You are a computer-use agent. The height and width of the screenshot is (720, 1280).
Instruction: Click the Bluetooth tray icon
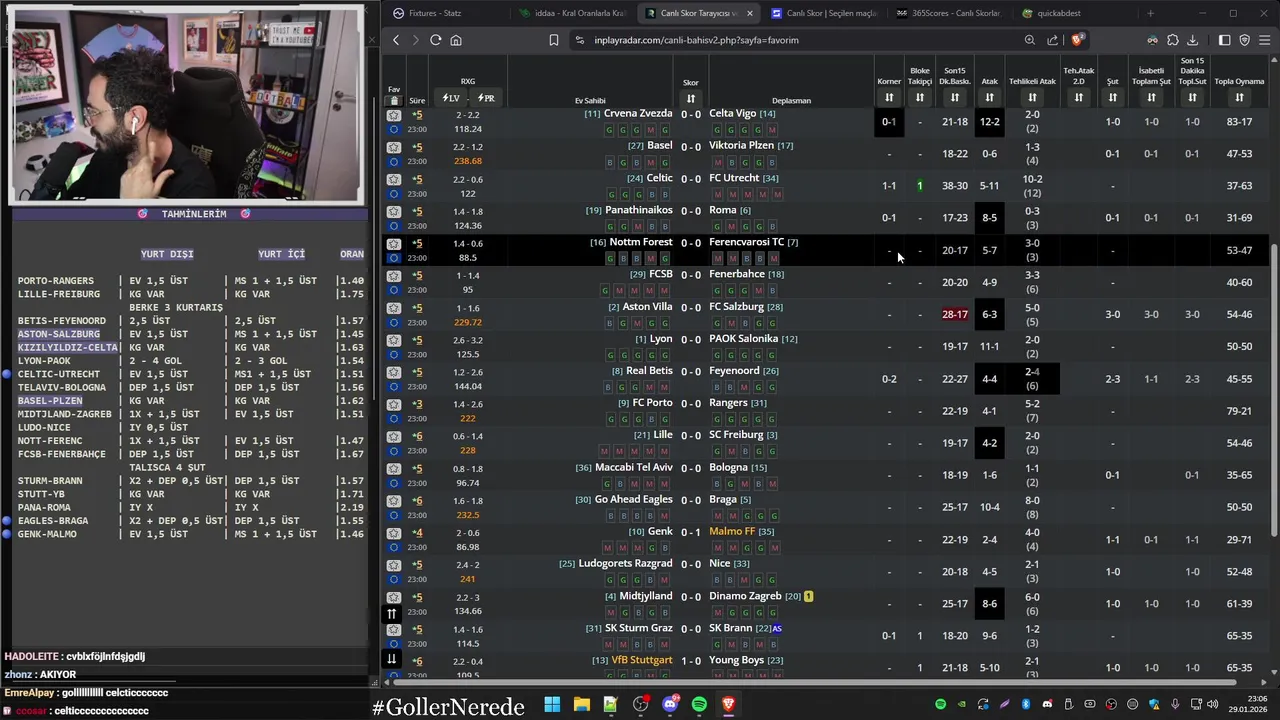coord(1026,705)
